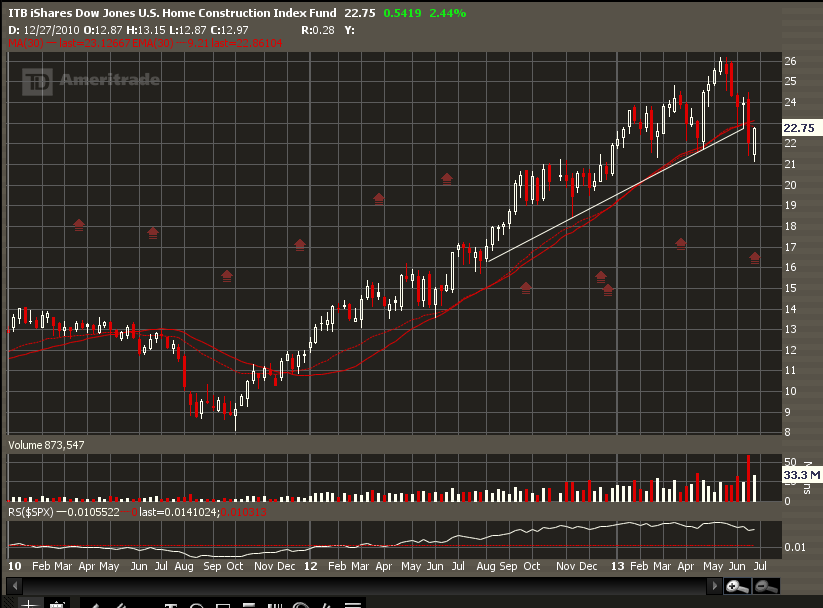Click the last price 22.75 in the header
The width and height of the screenshot is (823, 608).
[x=360, y=13]
